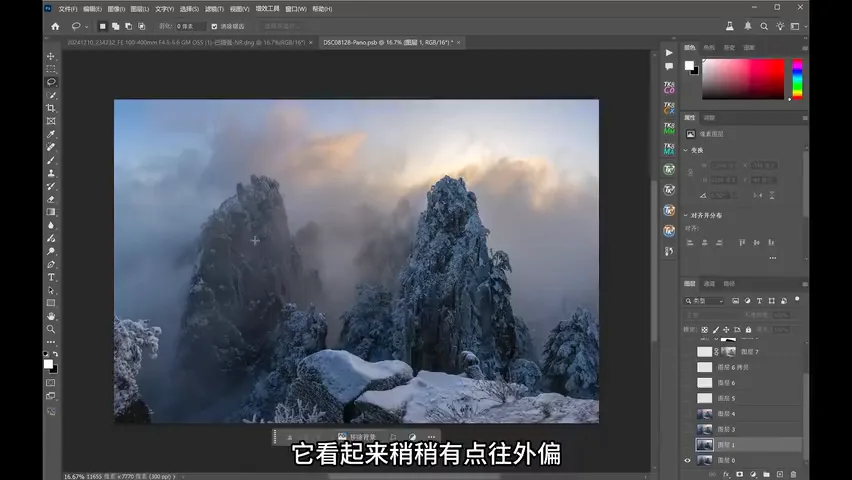This screenshot has width=852, height=480.
Task: Open the 增效工具 menu
Action: 267,9
